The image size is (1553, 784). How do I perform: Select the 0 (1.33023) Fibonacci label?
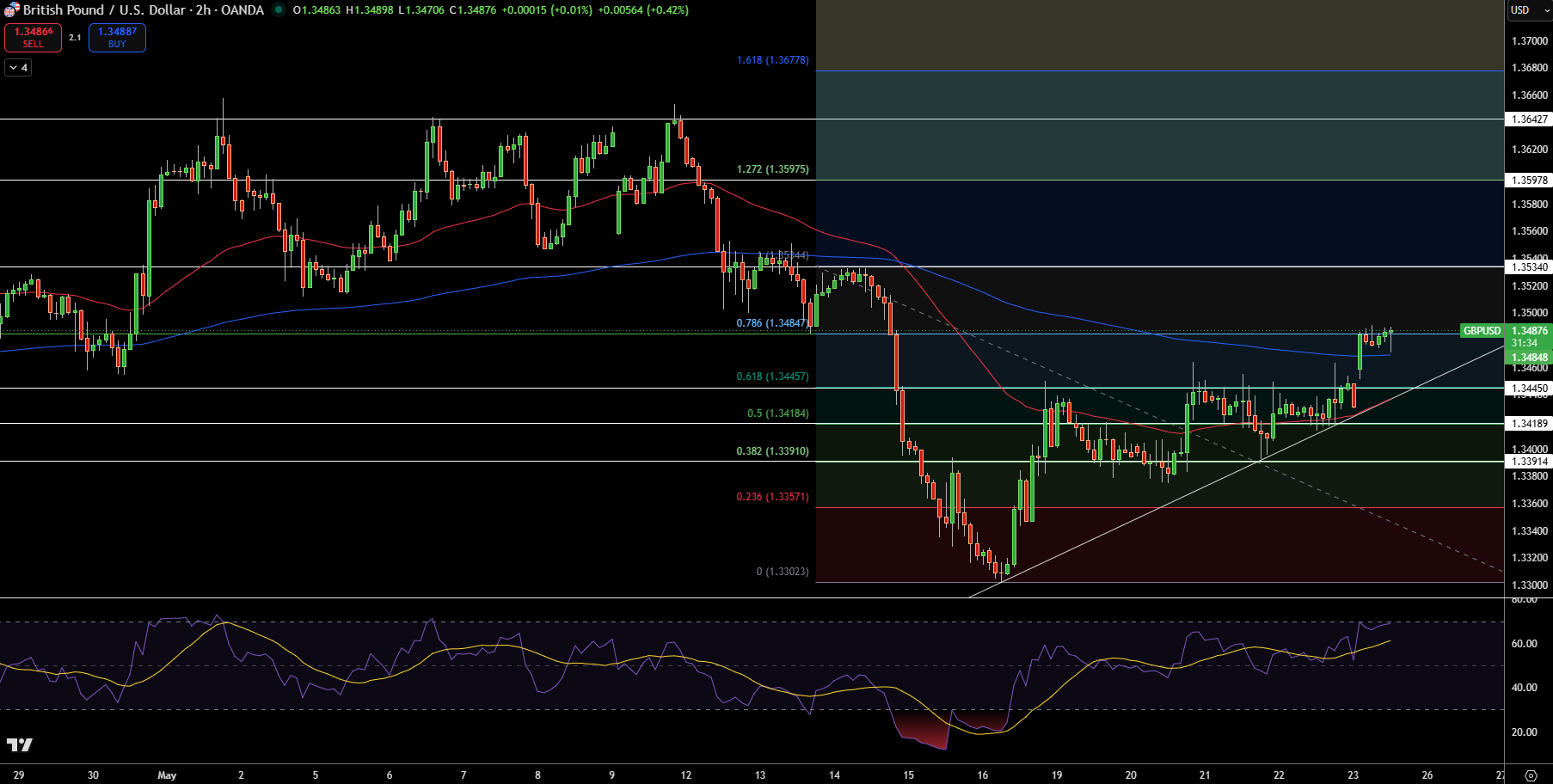point(783,572)
